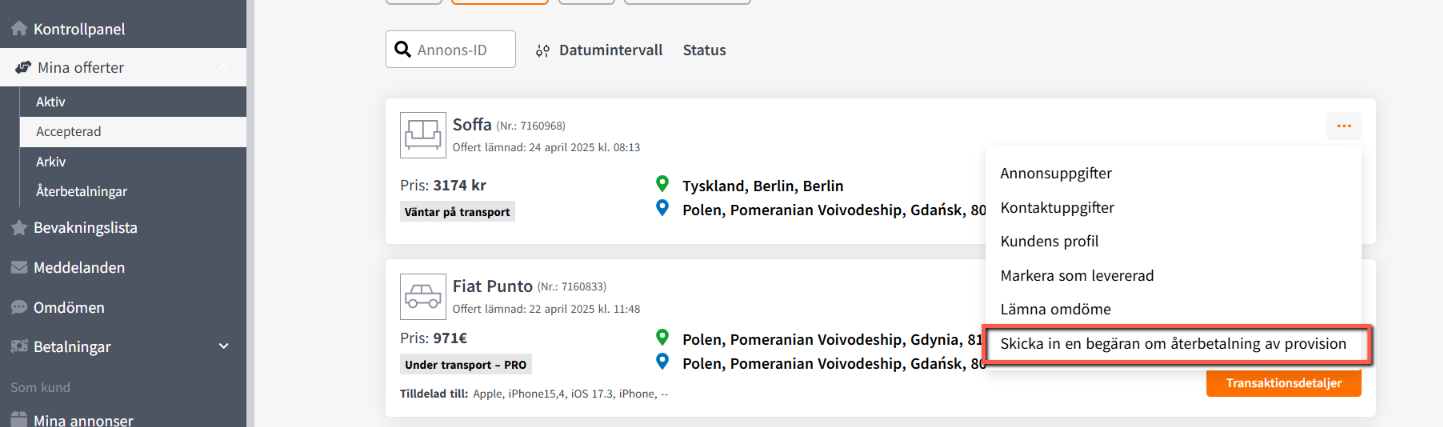Click the blue delivery pin for Gdańsk under Soffa
The image size is (1443, 427).
click(661, 209)
